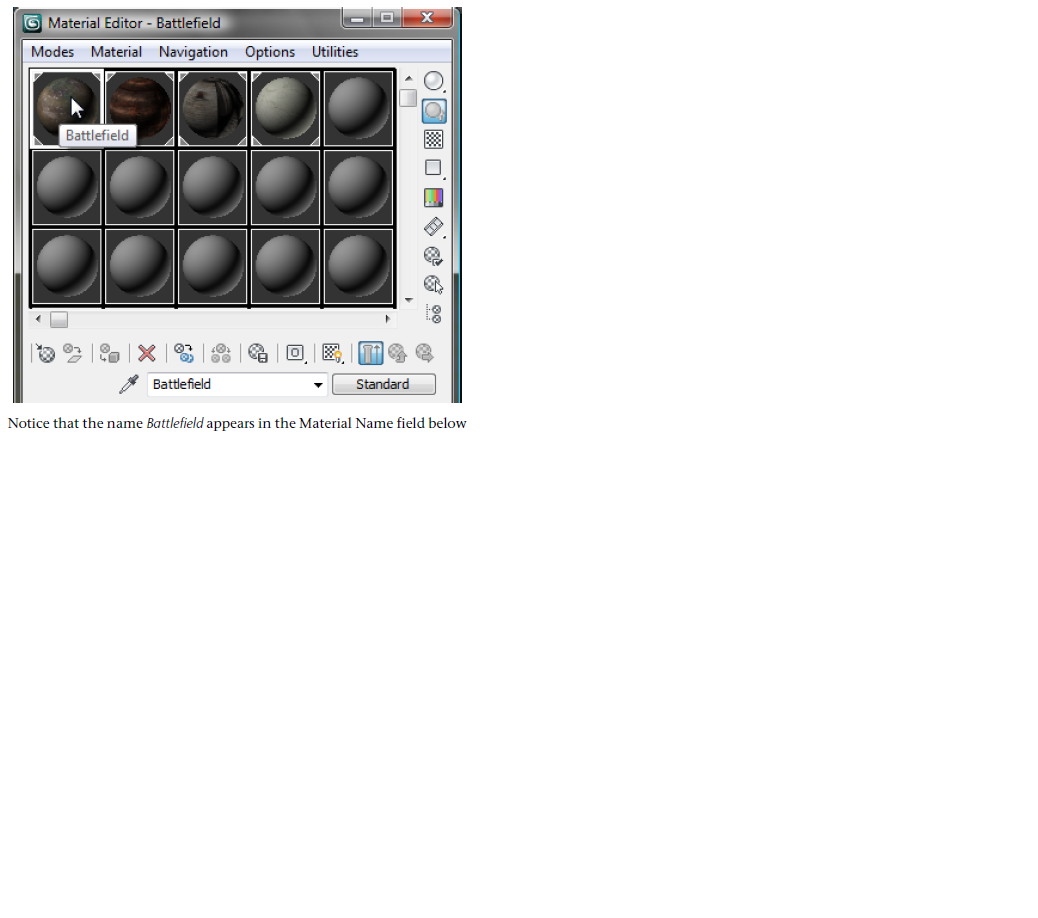Select the pale concrete sample sphere
The height and width of the screenshot is (918, 1038).
pos(285,109)
